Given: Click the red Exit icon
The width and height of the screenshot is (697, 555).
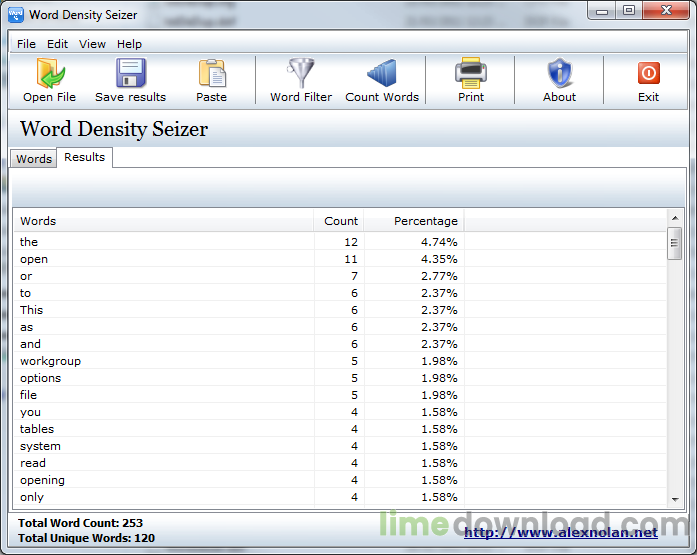Looking at the screenshot, I should tap(648, 75).
